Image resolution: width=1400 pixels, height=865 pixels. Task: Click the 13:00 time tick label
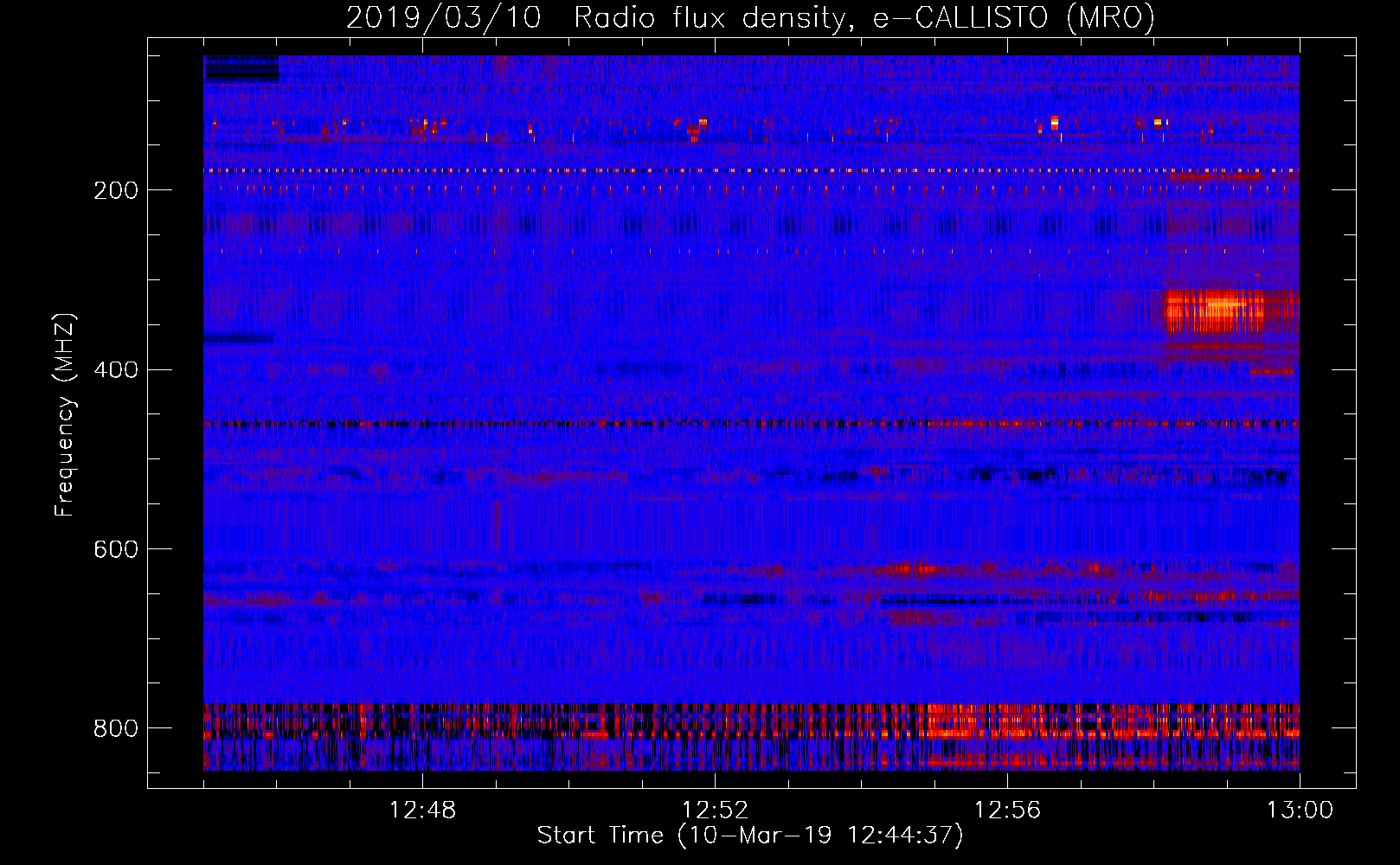point(1300,811)
